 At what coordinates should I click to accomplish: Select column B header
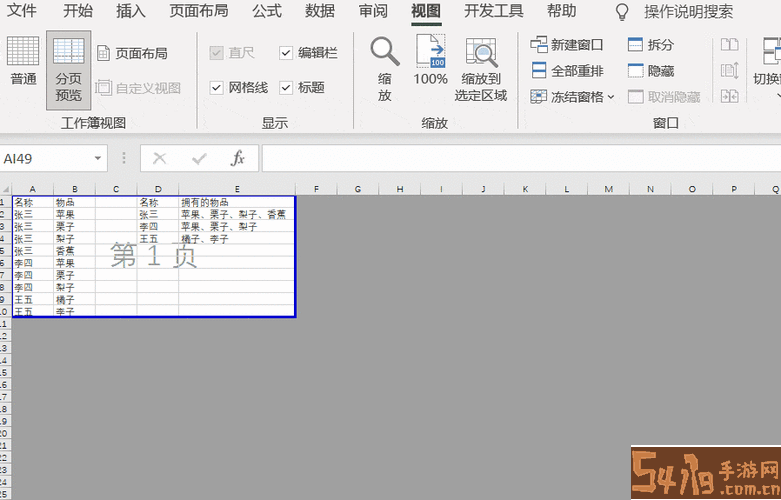coord(74,189)
